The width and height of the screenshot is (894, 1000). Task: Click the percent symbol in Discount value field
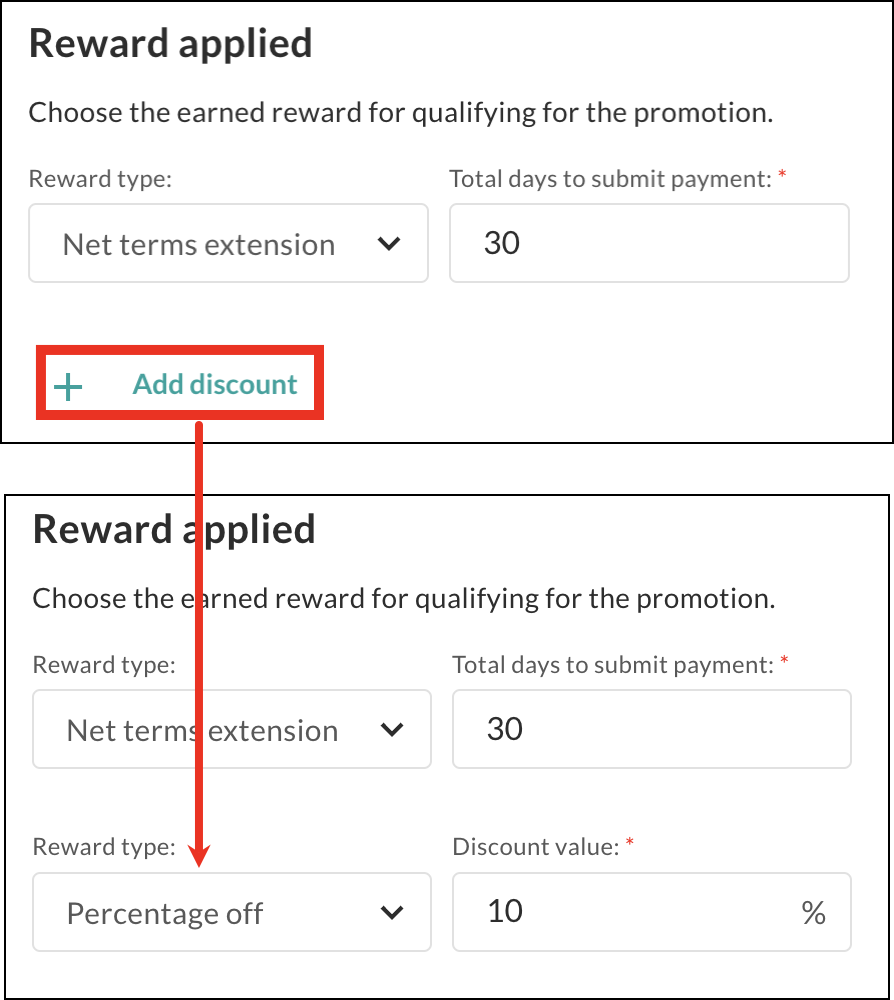(x=813, y=913)
